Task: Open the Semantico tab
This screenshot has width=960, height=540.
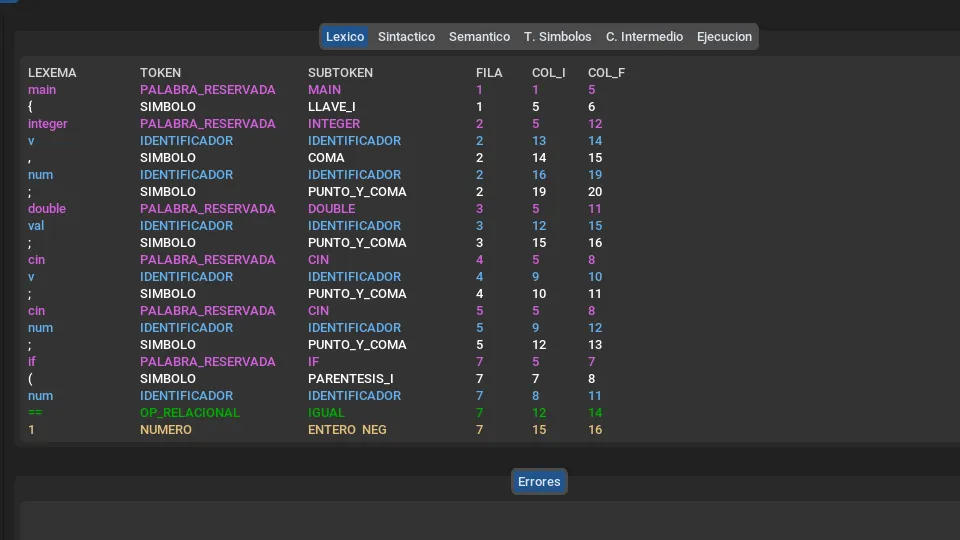Action: point(479,37)
